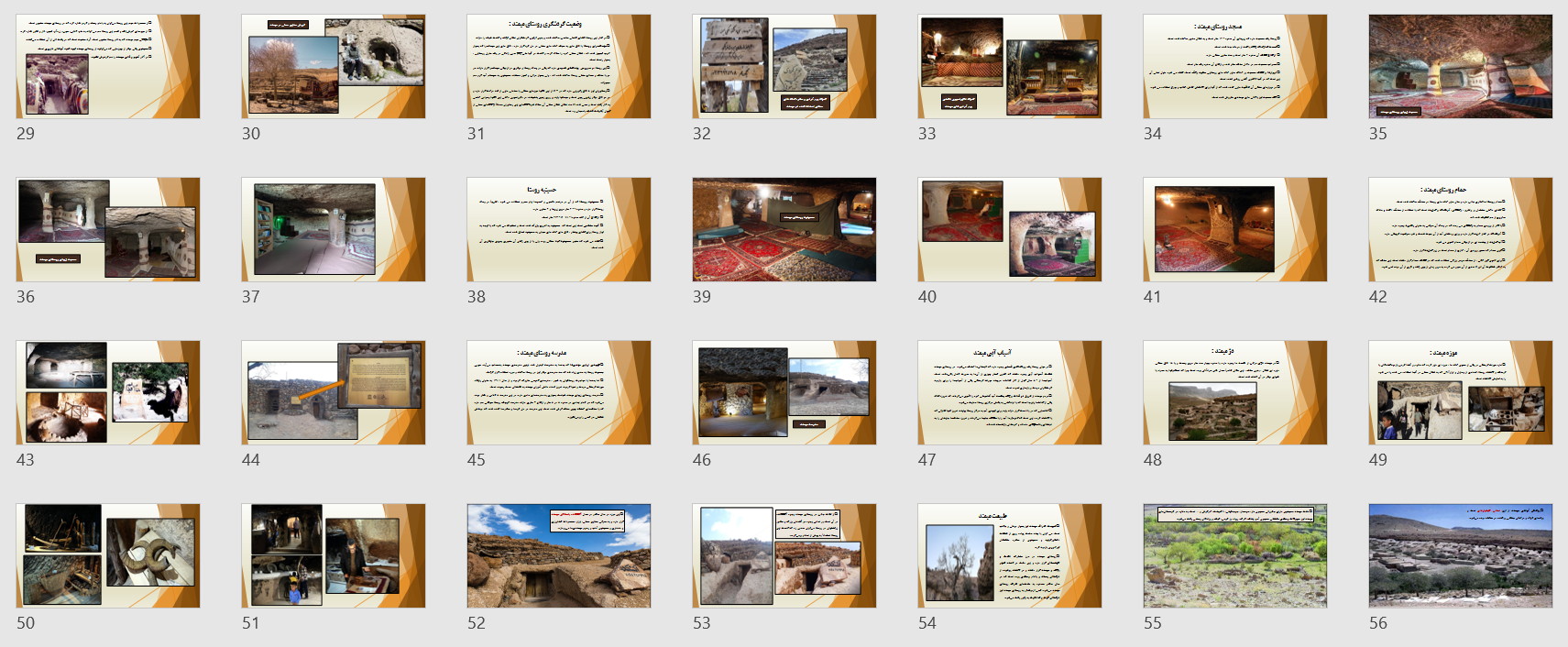Open slide 50 with the ram horns photo
1568x647 pixels.
[108, 555]
